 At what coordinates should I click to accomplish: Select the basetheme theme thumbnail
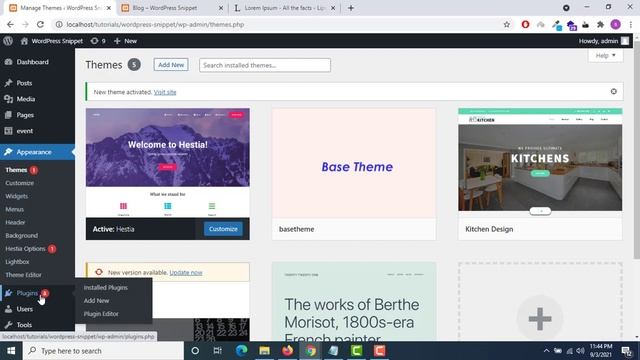pyautogui.click(x=354, y=163)
